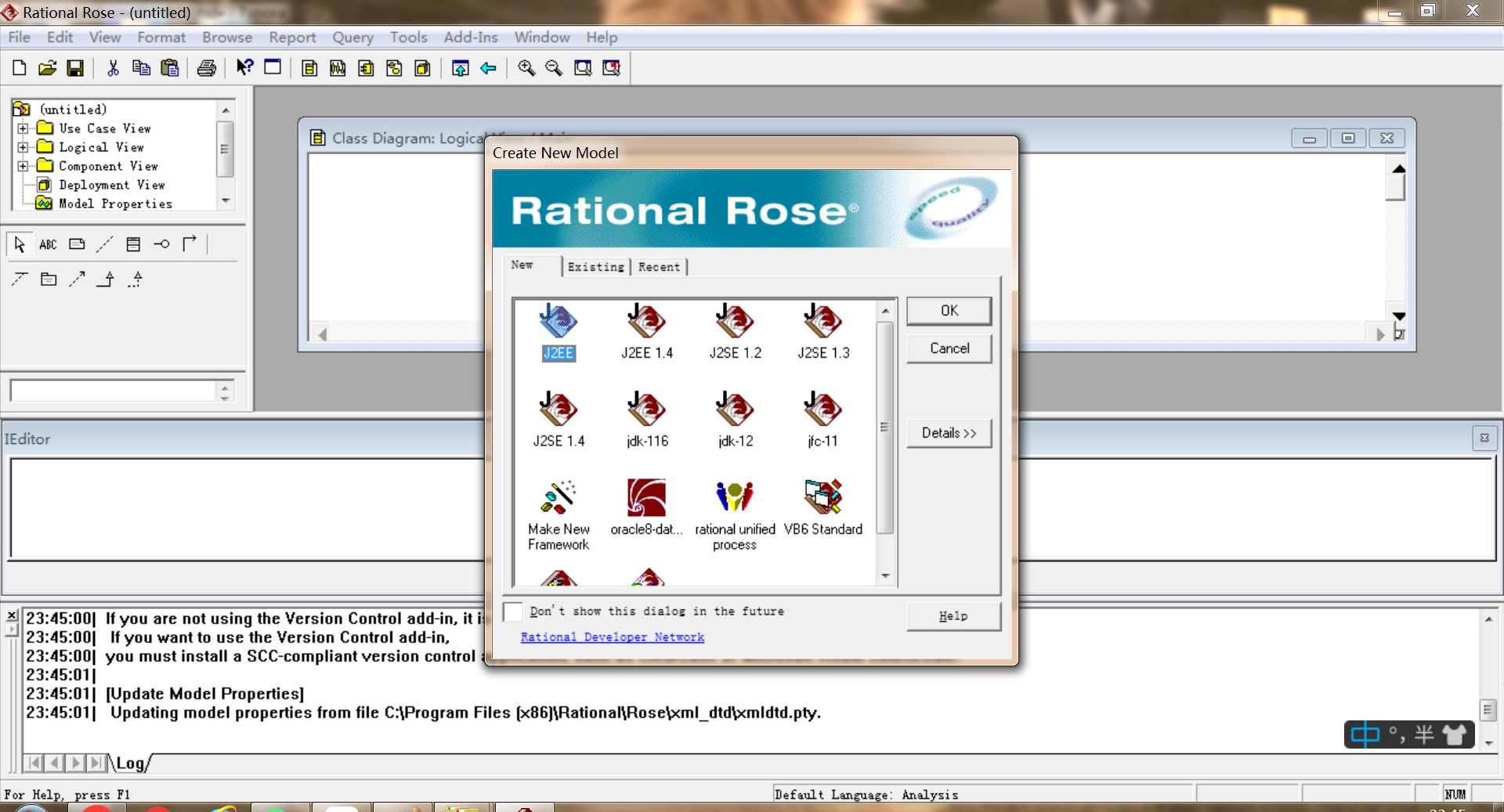Click the Open file toolbar icon
Screen dimensions: 1504x812
(47, 68)
